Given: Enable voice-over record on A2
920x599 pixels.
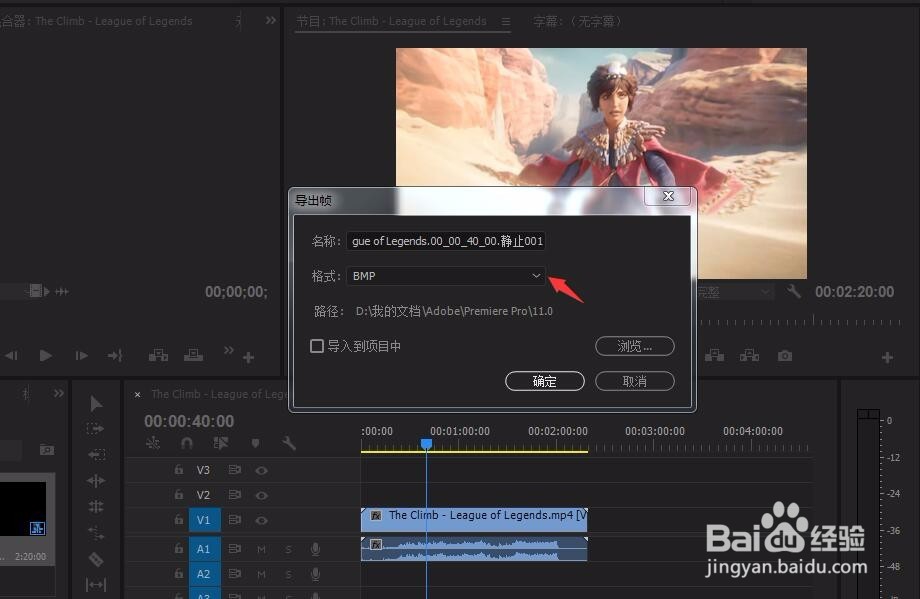Looking at the screenshot, I should [x=315, y=574].
